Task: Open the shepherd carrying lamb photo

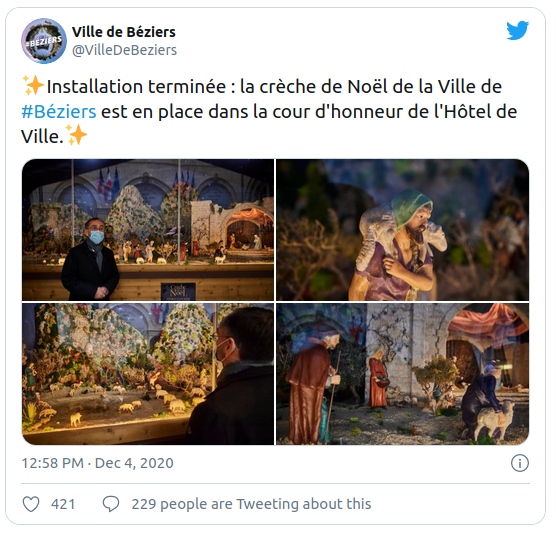Action: pyautogui.click(x=402, y=230)
